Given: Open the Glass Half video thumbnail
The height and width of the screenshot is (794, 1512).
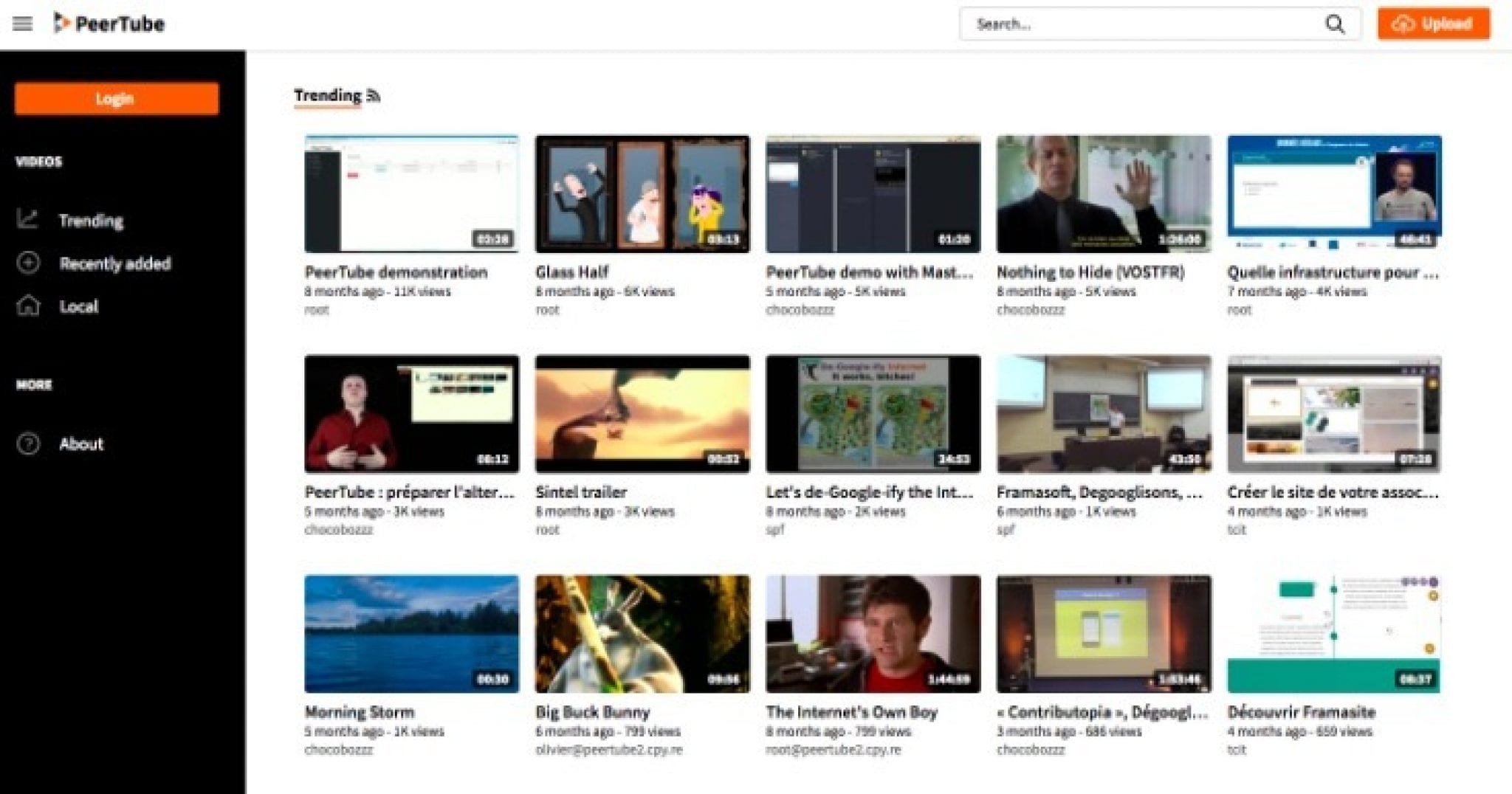Looking at the screenshot, I should (x=642, y=193).
